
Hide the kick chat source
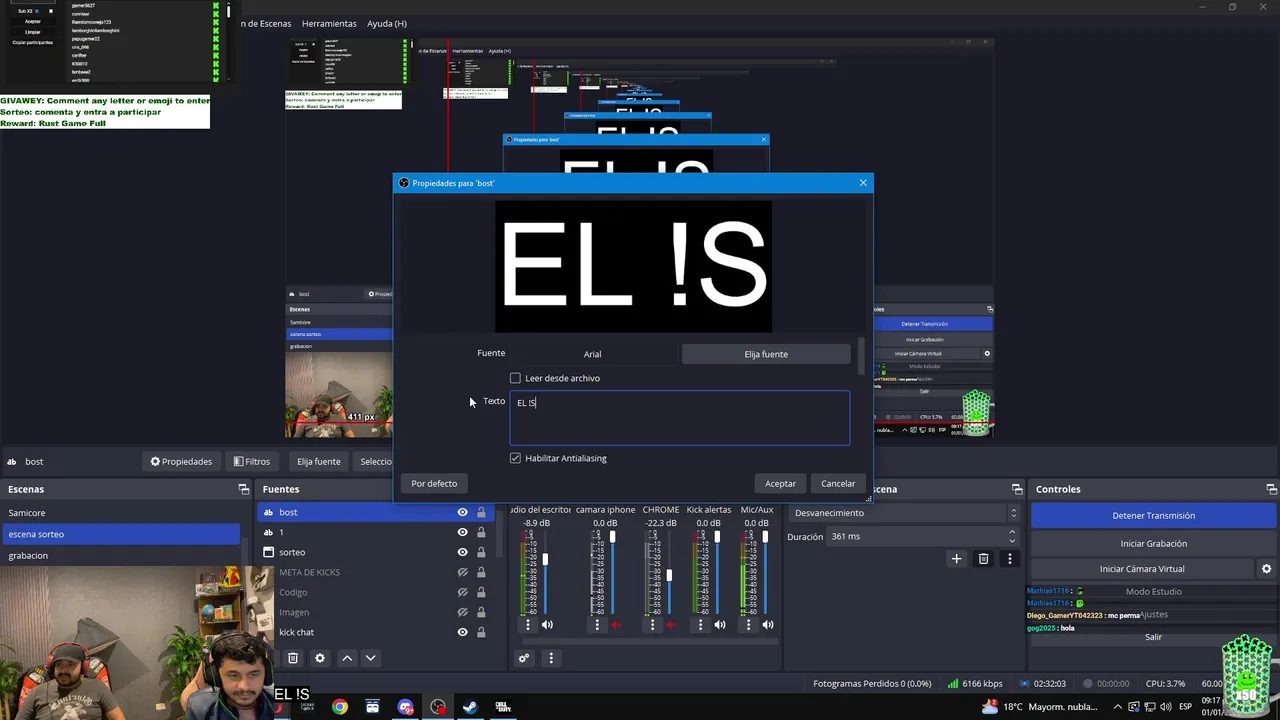[462, 632]
